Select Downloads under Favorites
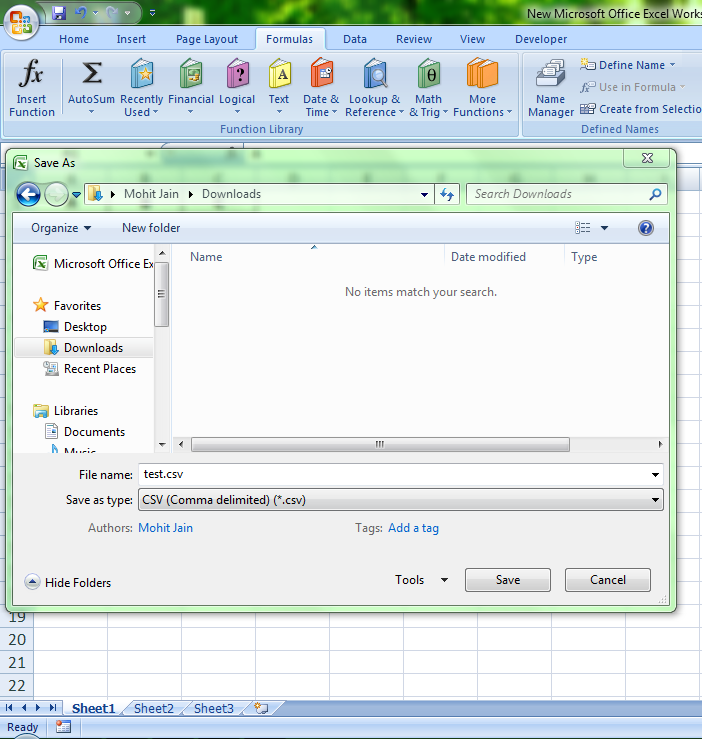The image size is (702, 739). [x=83, y=348]
